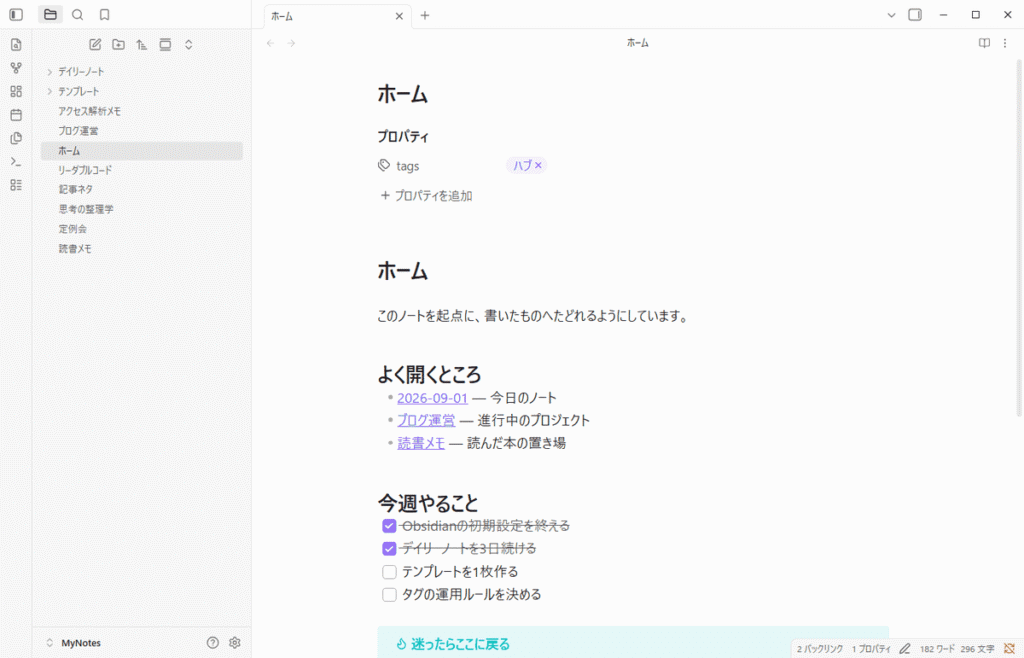Open command palette ribbon icon

point(16,162)
